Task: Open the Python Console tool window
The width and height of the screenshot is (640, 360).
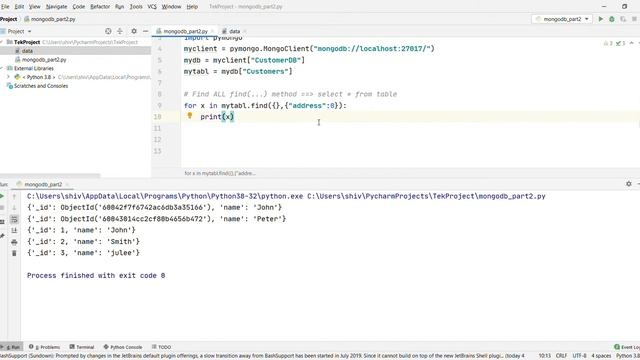Action: point(123,347)
